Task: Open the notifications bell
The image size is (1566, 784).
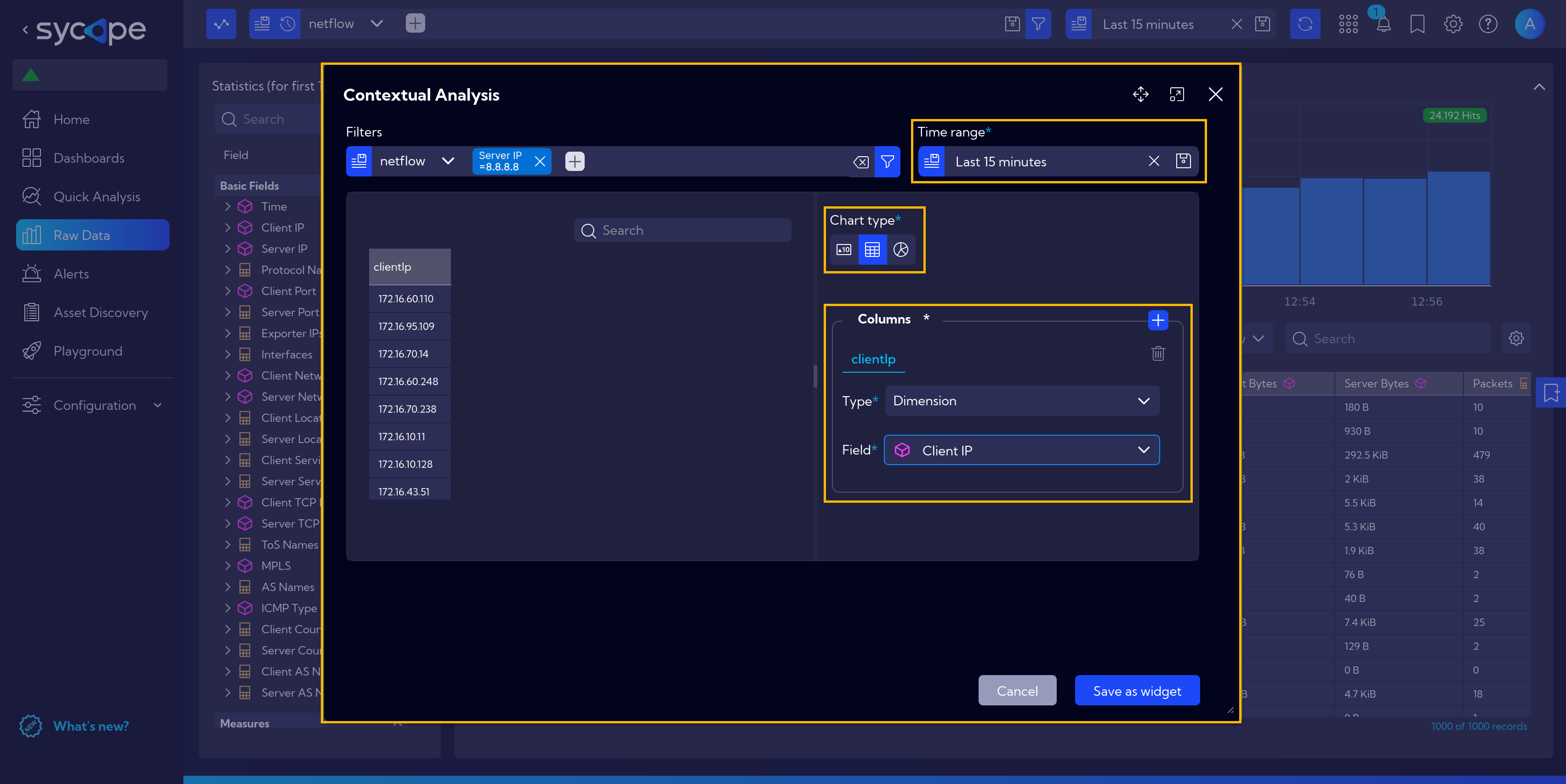Action: point(1383,24)
